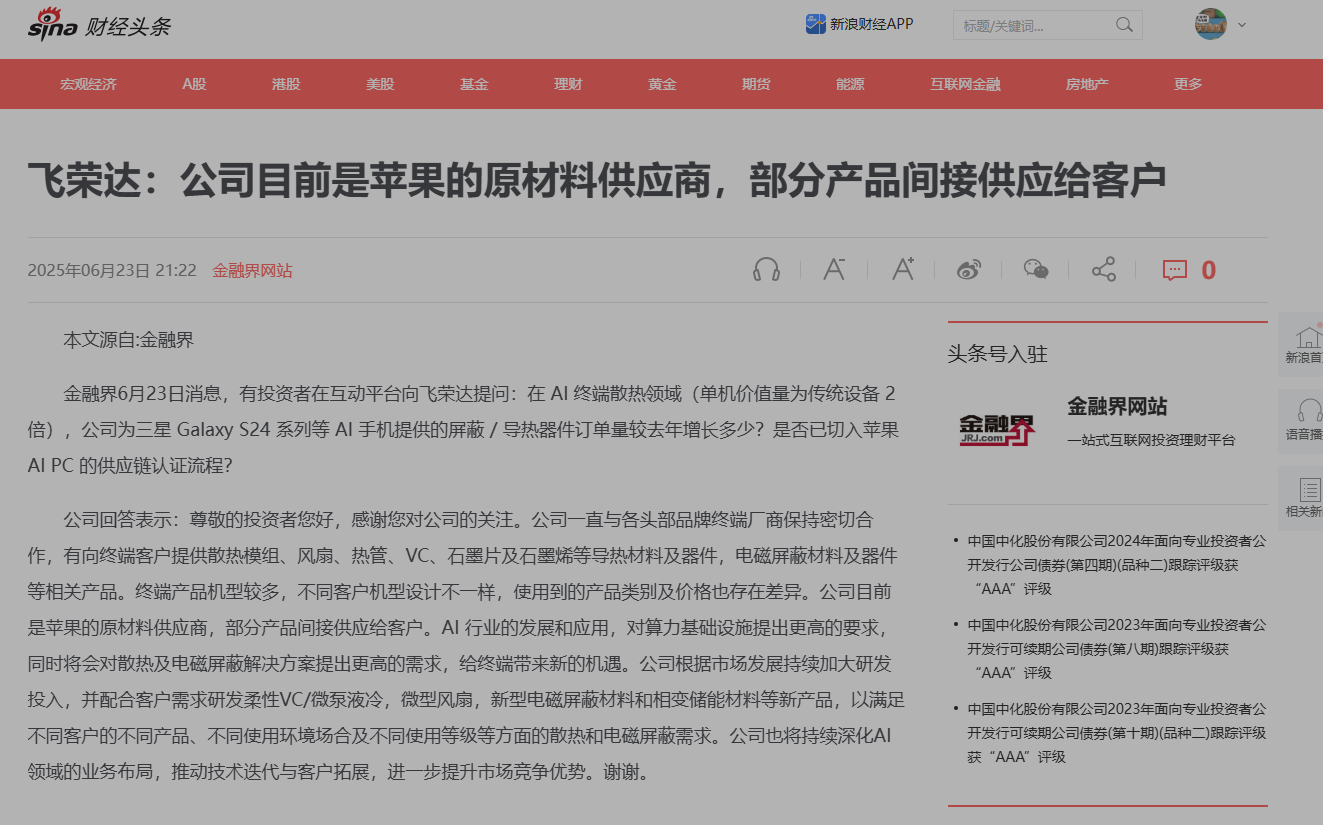Open the 港股 nav tab
Screen dimensions: 1323x825
[286, 84]
